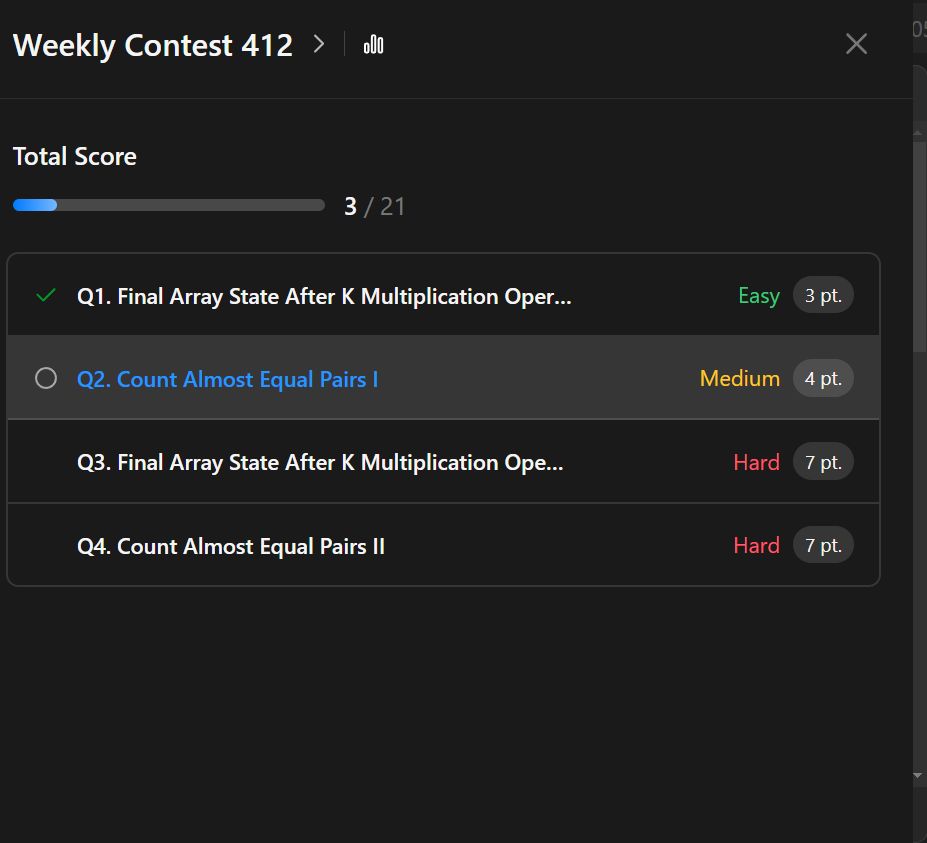The image size is (927, 843).
Task: Click the scrollbar down arrow
Action: (x=918, y=776)
